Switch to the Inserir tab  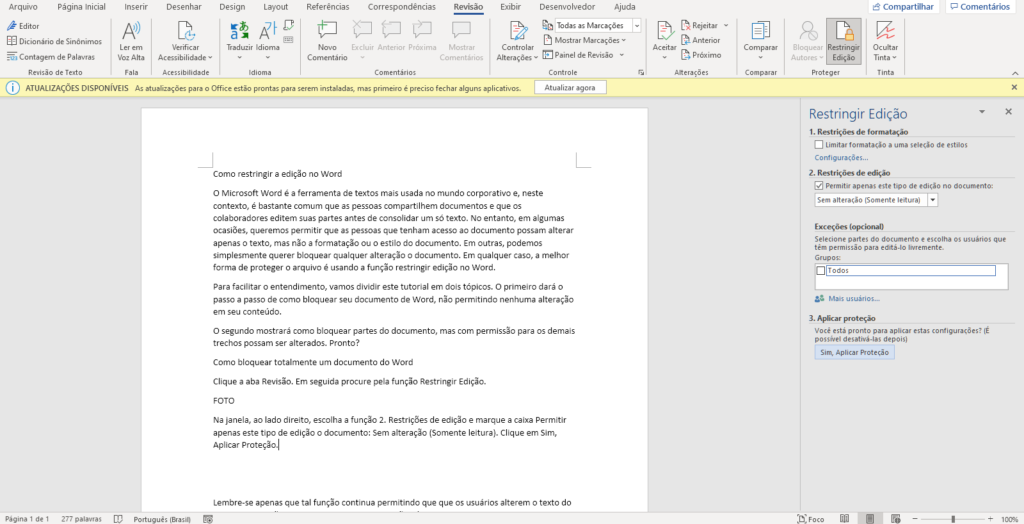[135, 7]
